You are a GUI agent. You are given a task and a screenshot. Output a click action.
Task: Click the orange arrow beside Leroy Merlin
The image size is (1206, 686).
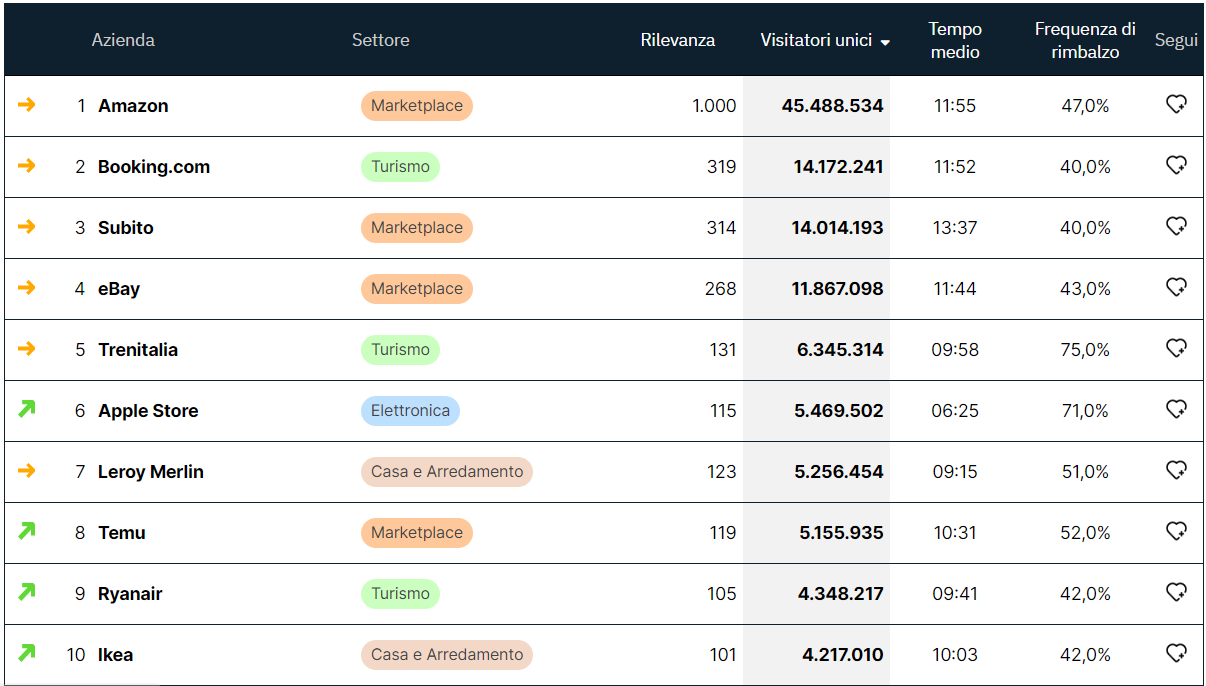pyautogui.click(x=27, y=470)
